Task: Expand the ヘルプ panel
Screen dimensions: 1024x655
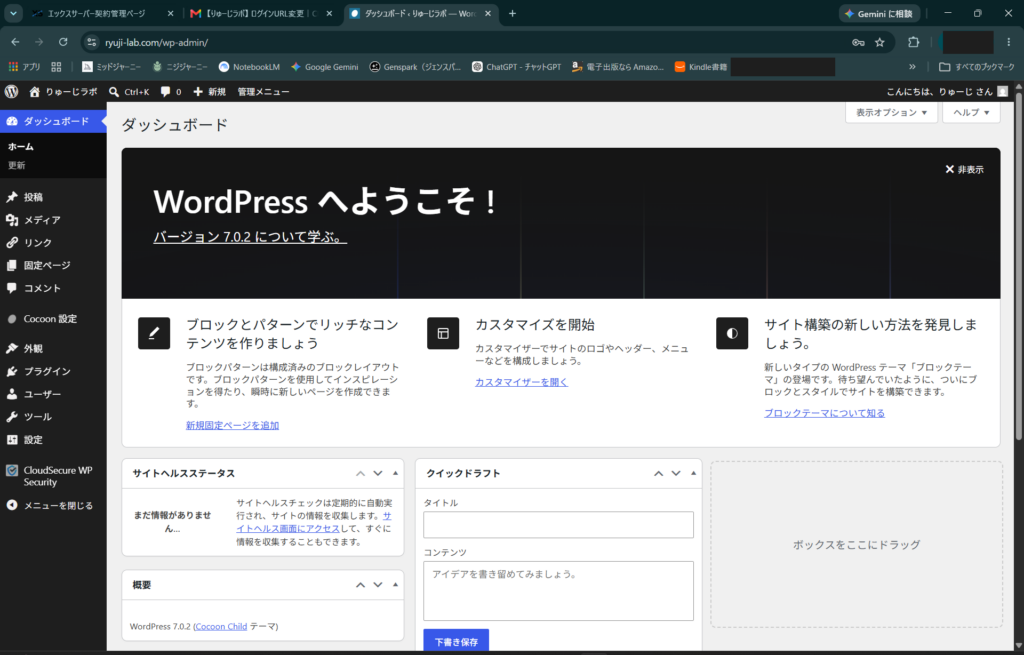Action: [x=971, y=112]
